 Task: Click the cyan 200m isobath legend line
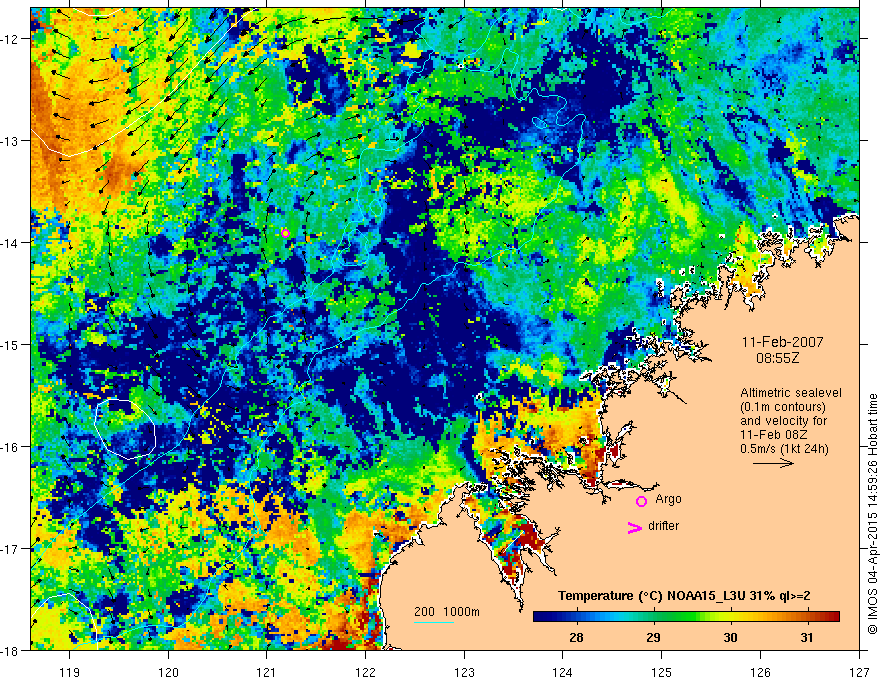click(434, 622)
